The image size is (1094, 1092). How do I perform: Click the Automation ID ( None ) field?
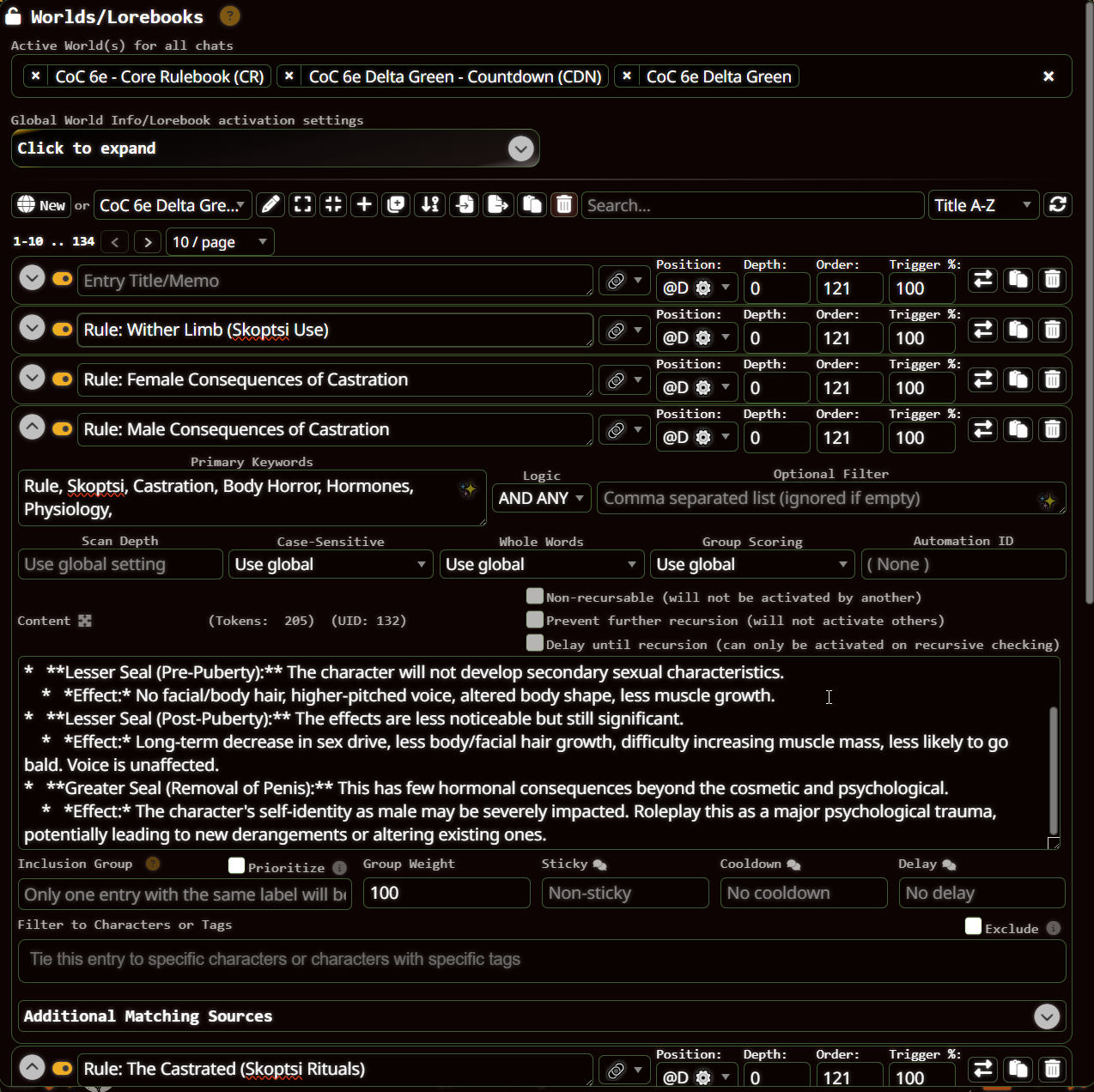[x=963, y=564]
